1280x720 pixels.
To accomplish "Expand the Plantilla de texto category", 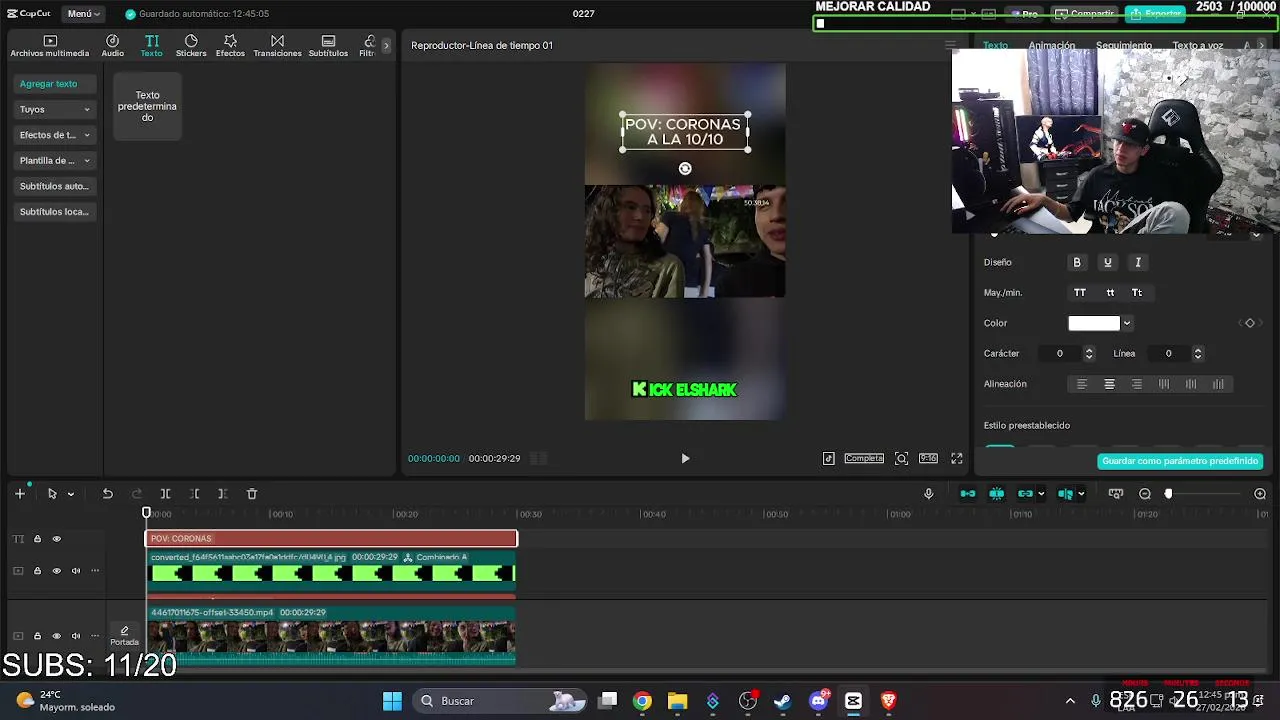I will [x=55, y=160].
